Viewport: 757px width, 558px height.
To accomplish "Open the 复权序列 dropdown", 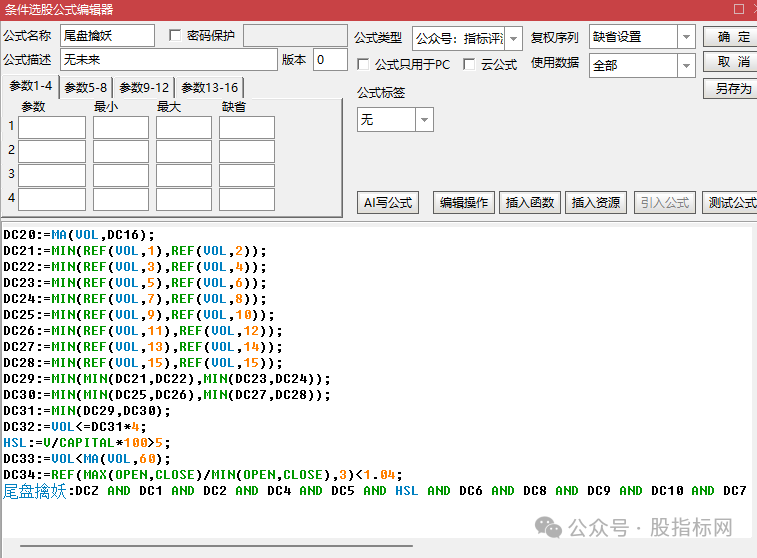I will 686,37.
